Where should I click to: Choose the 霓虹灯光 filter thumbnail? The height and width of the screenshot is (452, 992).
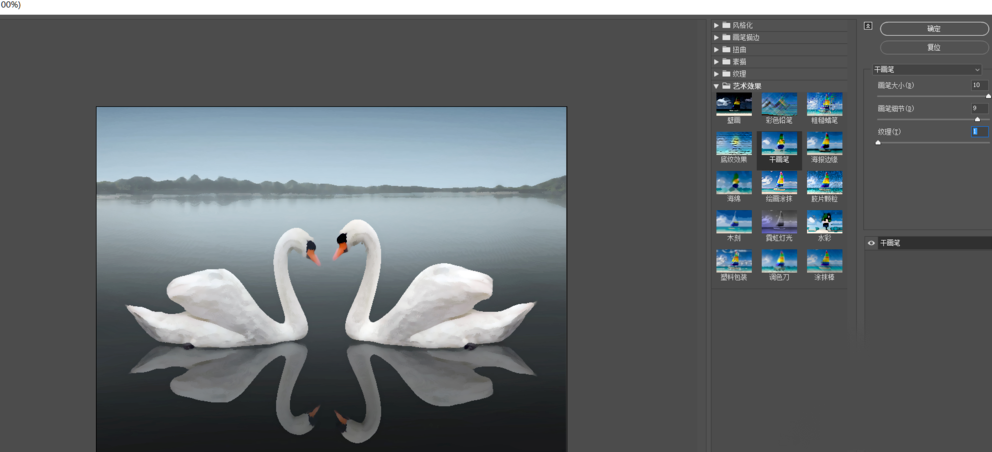tap(779, 222)
